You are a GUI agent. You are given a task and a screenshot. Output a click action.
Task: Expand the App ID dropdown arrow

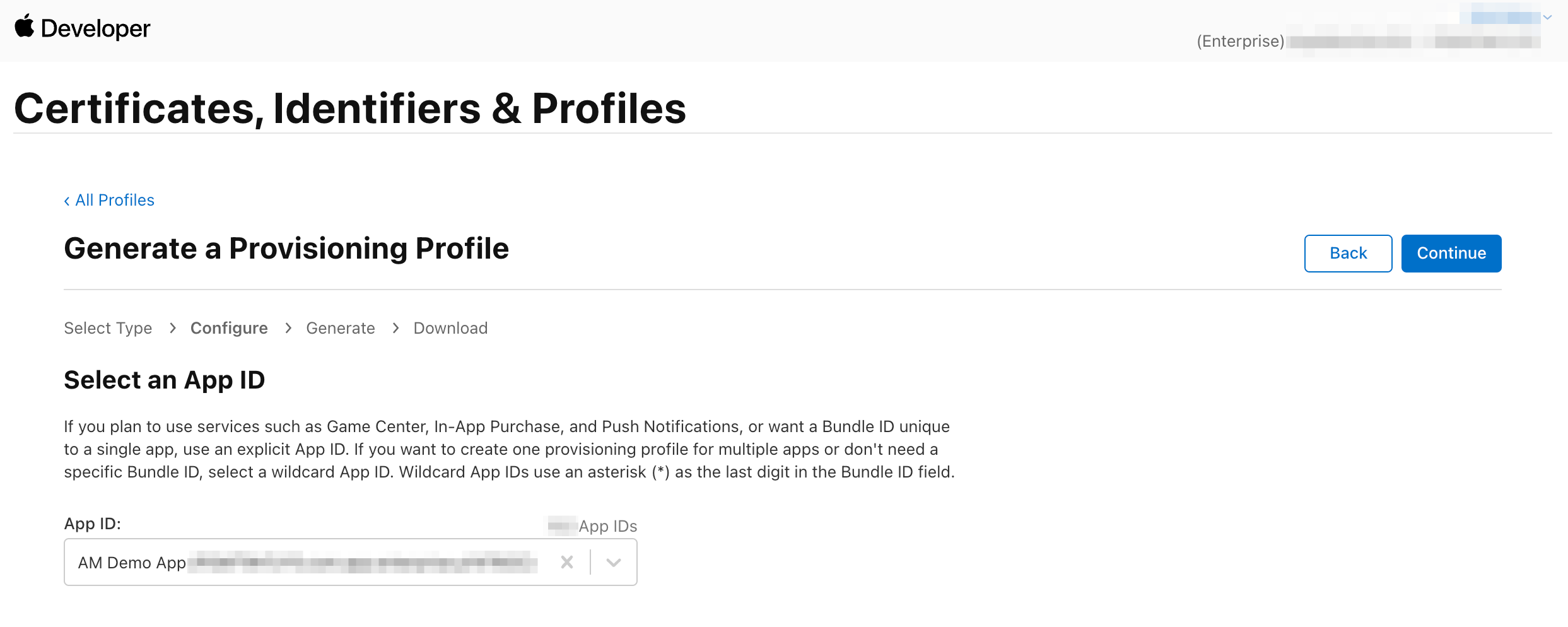click(614, 562)
